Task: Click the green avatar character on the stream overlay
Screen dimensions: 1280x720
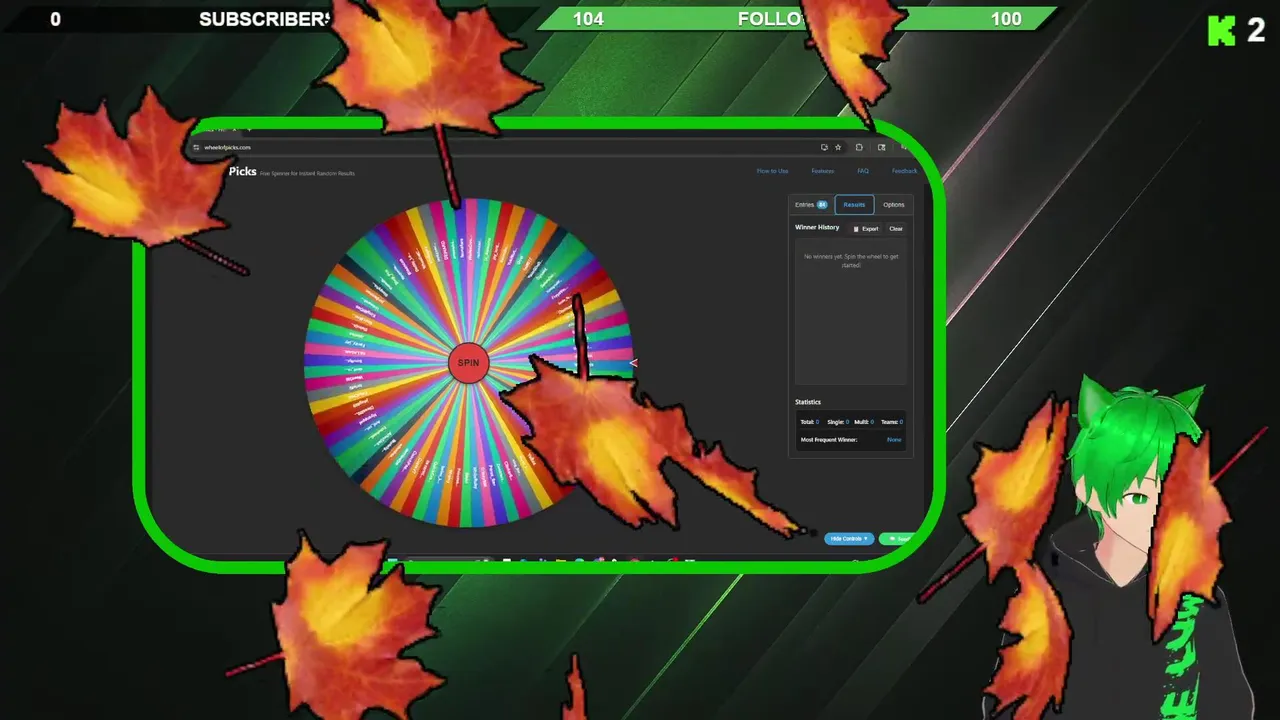Action: [1135, 550]
